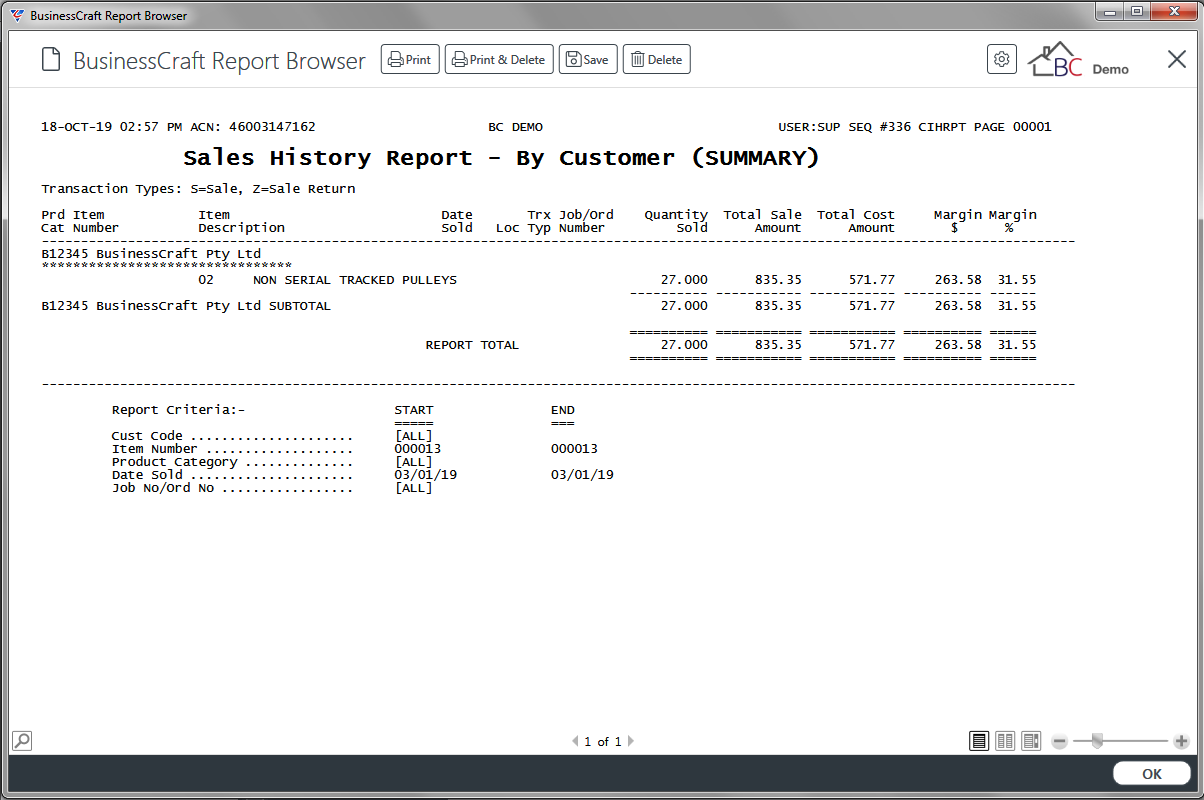Click the 'Cust Code' criteria label
This screenshot has height=800, width=1204.
pos(147,436)
